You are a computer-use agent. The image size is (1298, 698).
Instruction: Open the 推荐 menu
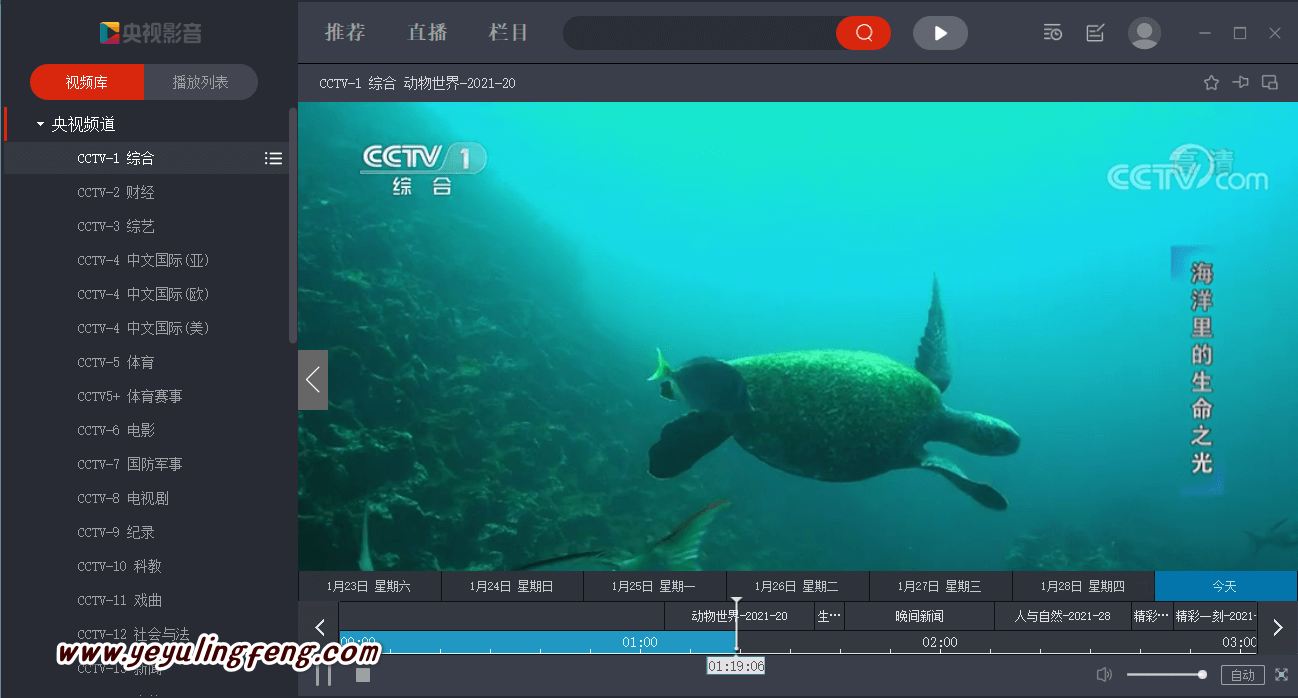click(x=345, y=32)
